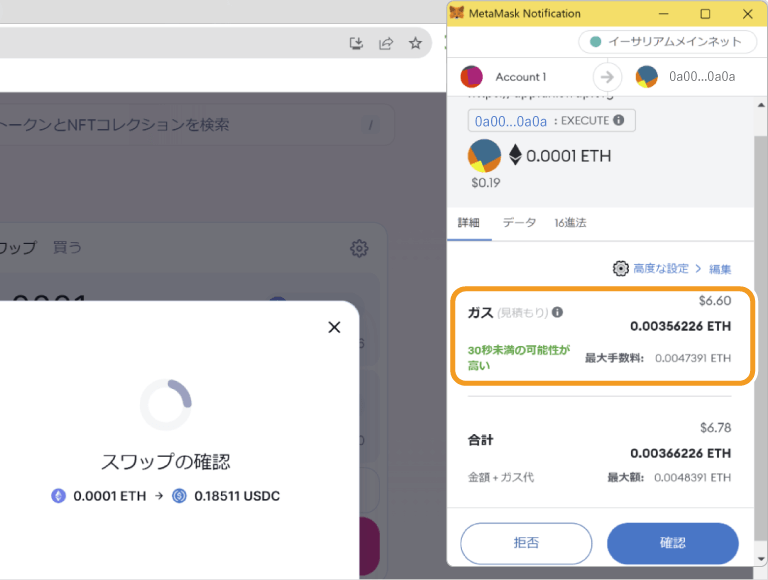768x580 pixels.
Task: Close the swap confirmation dialog
Action: (x=334, y=327)
